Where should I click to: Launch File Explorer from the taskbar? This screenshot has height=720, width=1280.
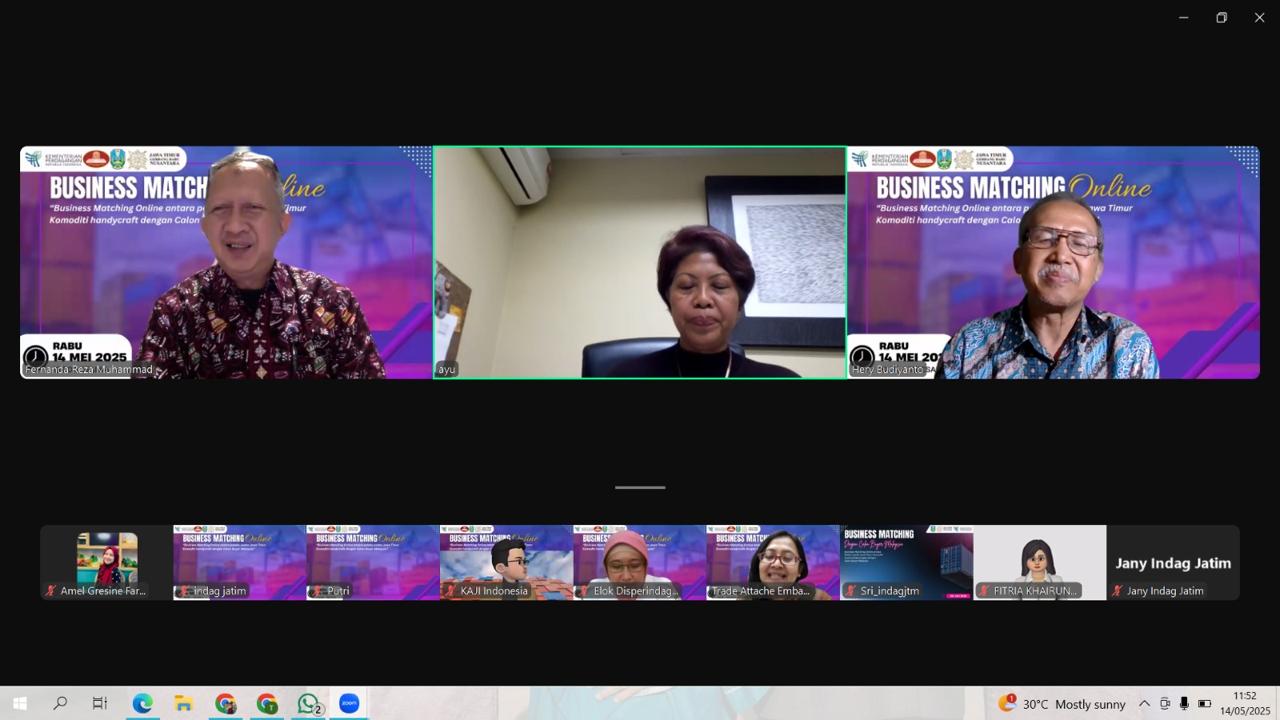[x=183, y=703]
